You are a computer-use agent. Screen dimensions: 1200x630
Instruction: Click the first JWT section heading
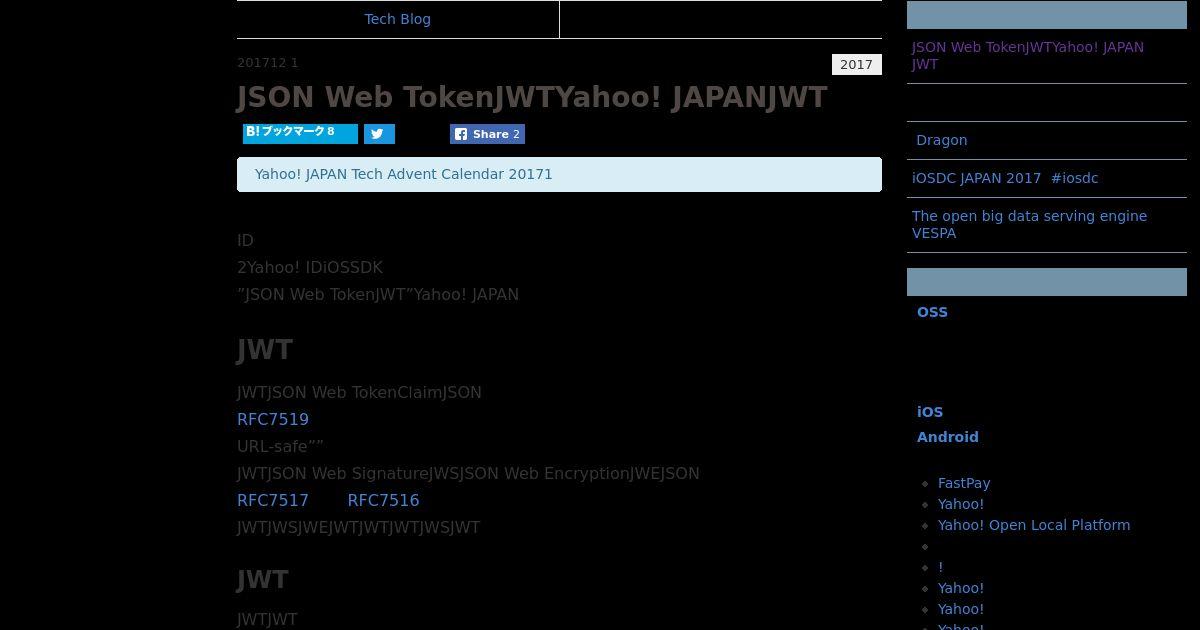(x=265, y=350)
